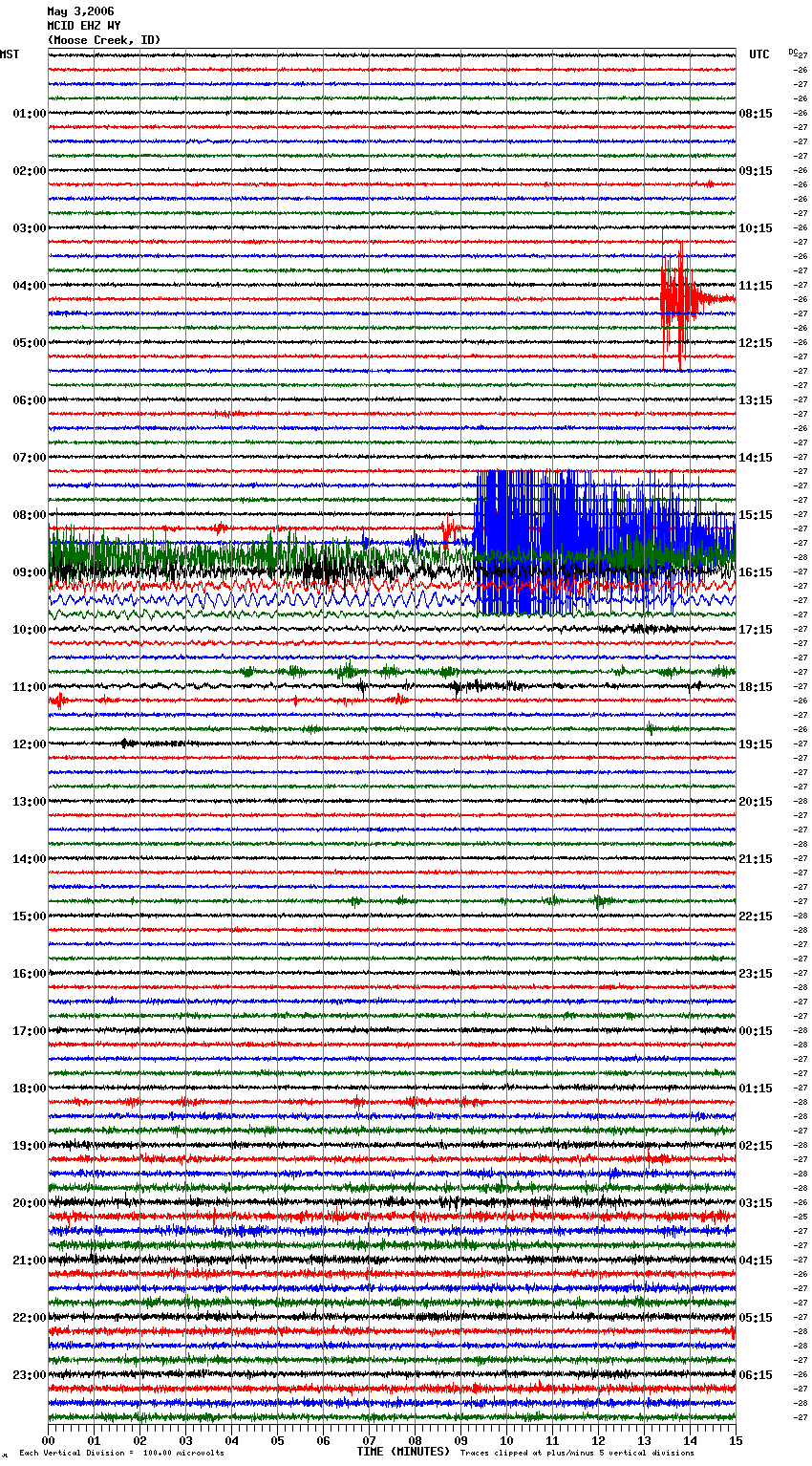
Task: Click the 'MST' time zone header
Action: pyautogui.click(x=10, y=54)
